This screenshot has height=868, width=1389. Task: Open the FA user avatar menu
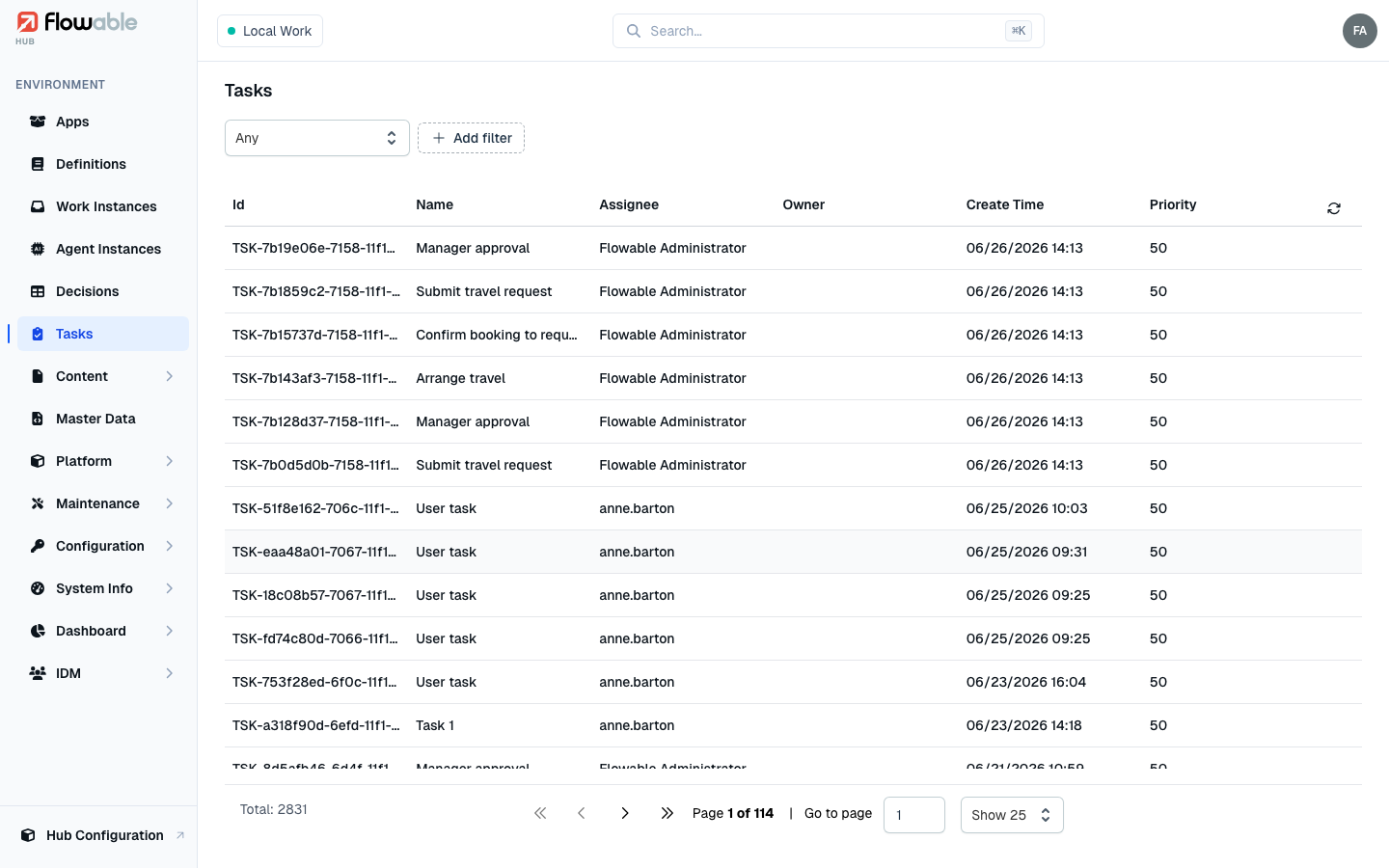pyautogui.click(x=1360, y=31)
